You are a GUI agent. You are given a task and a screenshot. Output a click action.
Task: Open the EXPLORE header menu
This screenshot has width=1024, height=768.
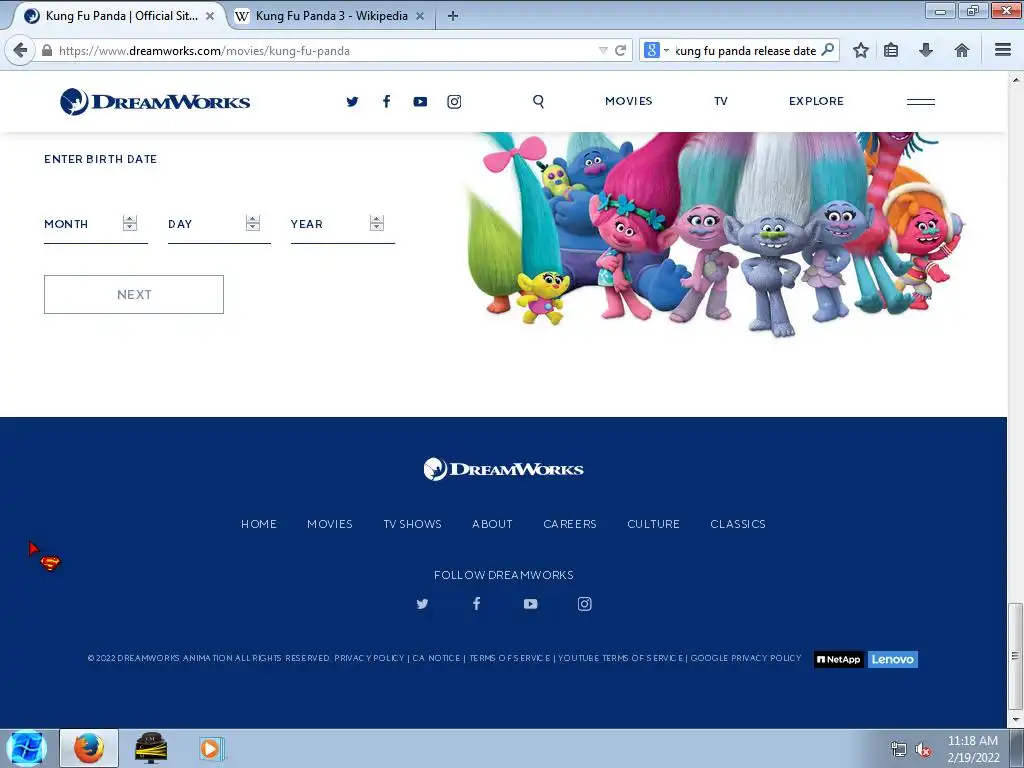[x=816, y=101]
